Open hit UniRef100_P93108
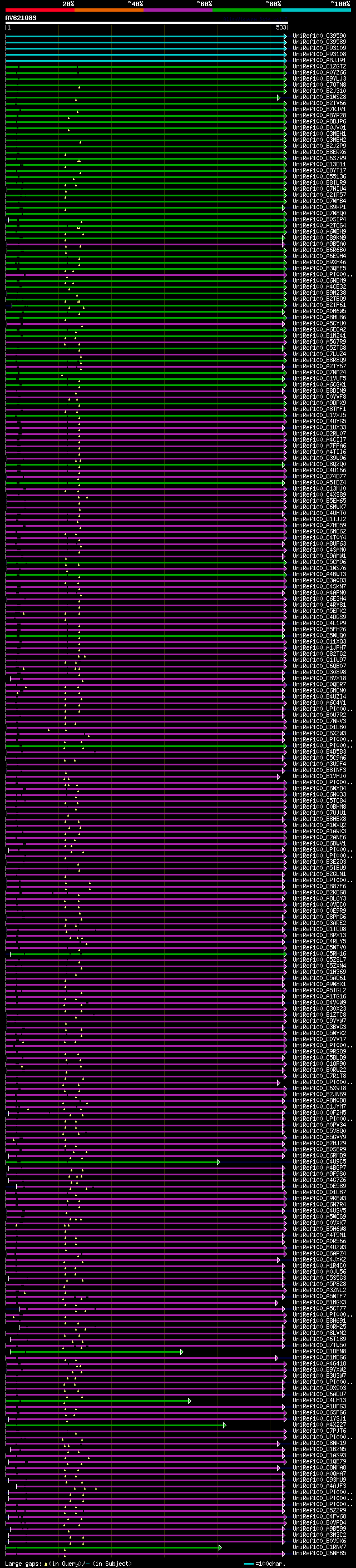 pos(319,54)
